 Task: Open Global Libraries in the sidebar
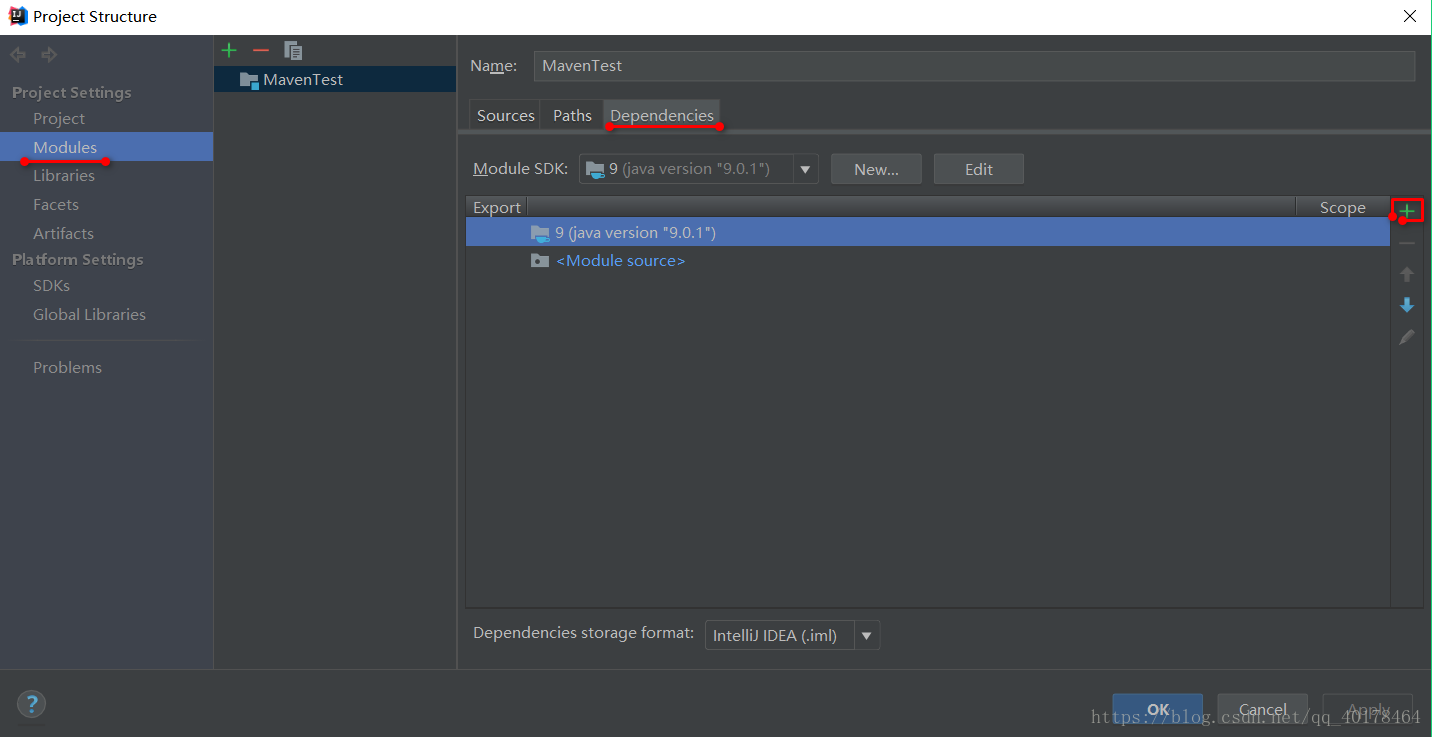[89, 314]
